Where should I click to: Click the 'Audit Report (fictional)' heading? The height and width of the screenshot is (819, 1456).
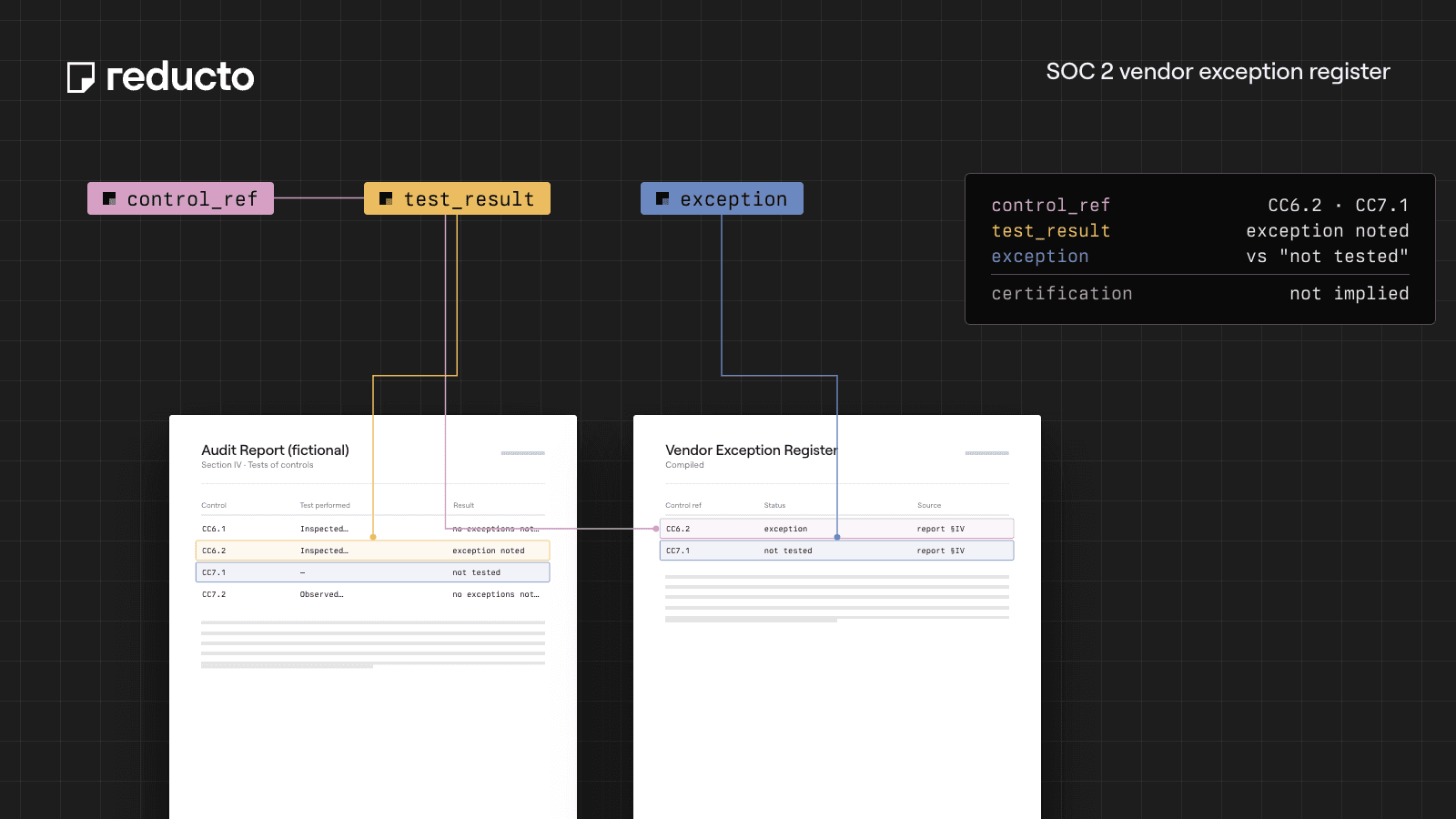coord(275,450)
